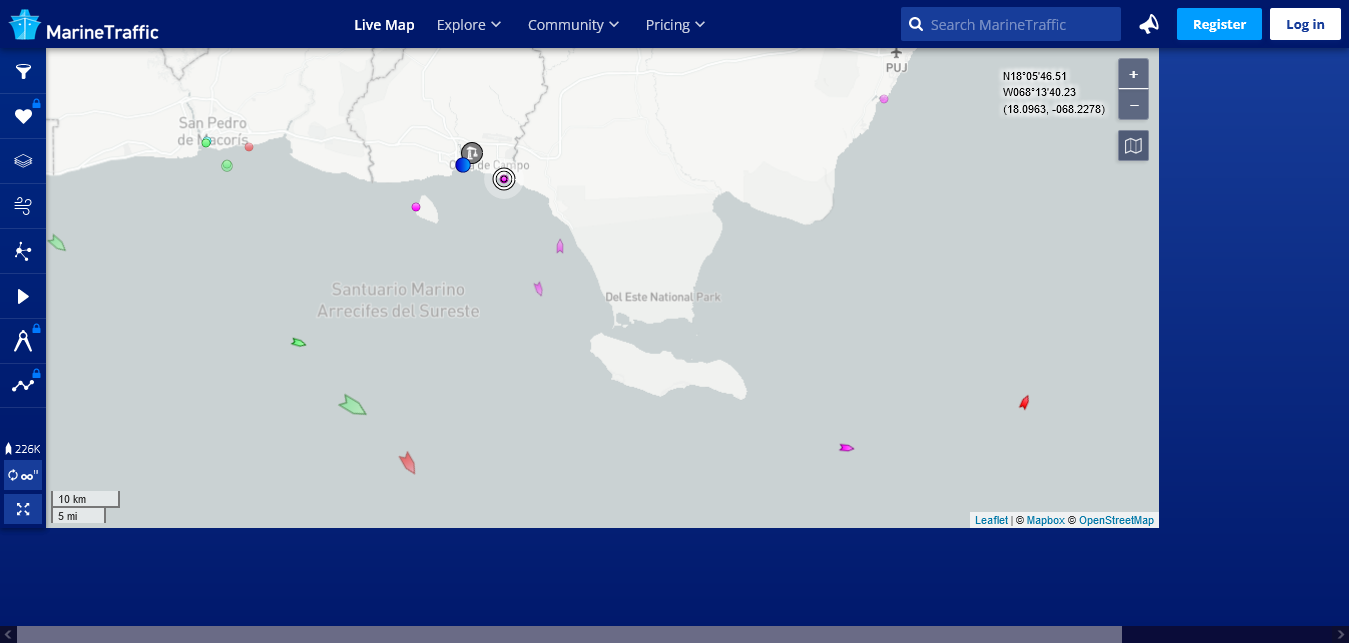The image size is (1349, 643).
Task: Click the MarineTraffic logo
Action: (x=84, y=26)
